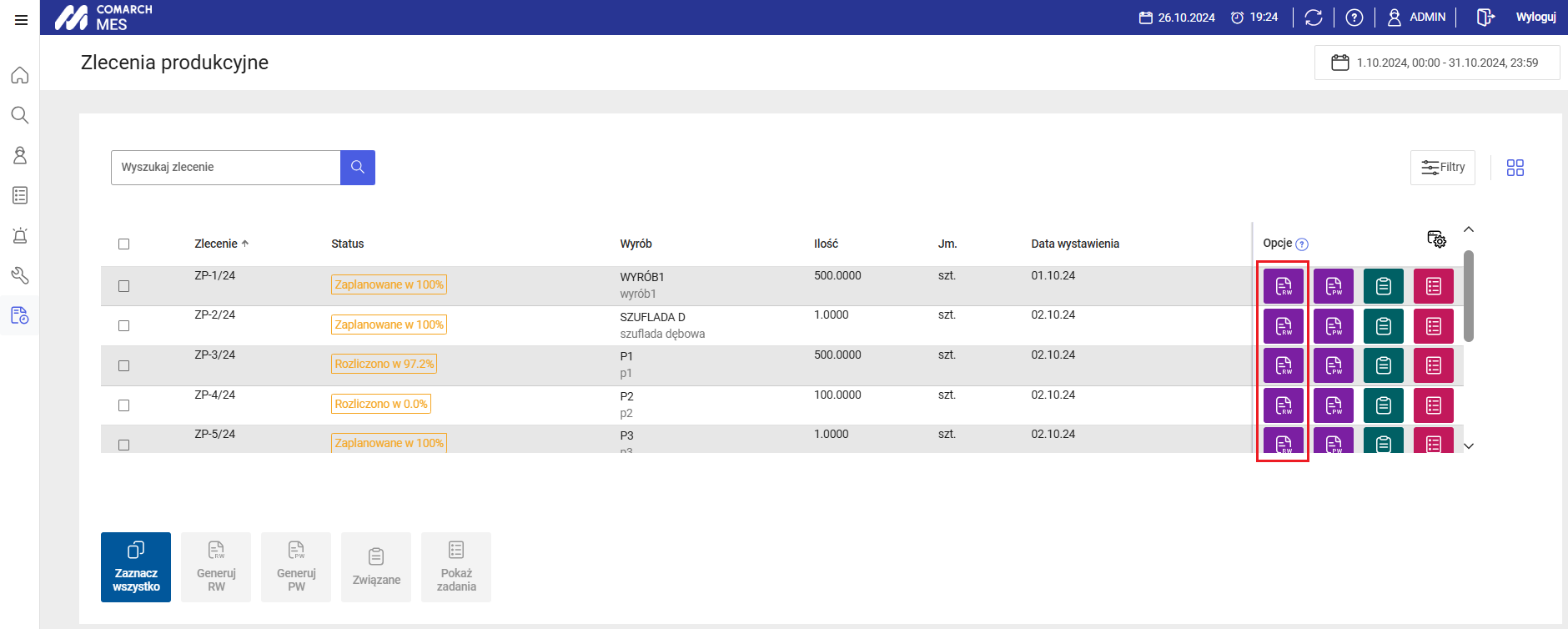Open production orders sidebar icon
This screenshot has height=629, width=1568.
[x=20, y=315]
